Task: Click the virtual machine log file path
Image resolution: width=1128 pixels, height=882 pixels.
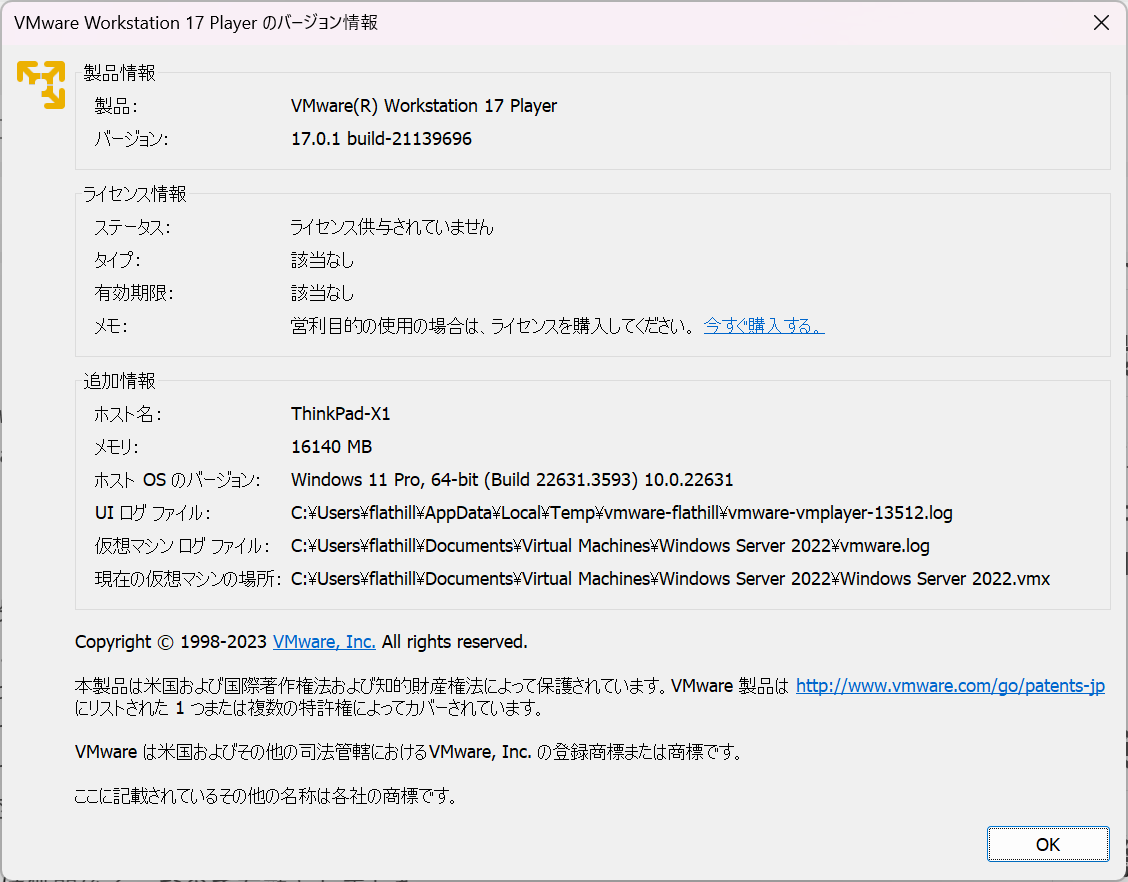Action: (609, 545)
